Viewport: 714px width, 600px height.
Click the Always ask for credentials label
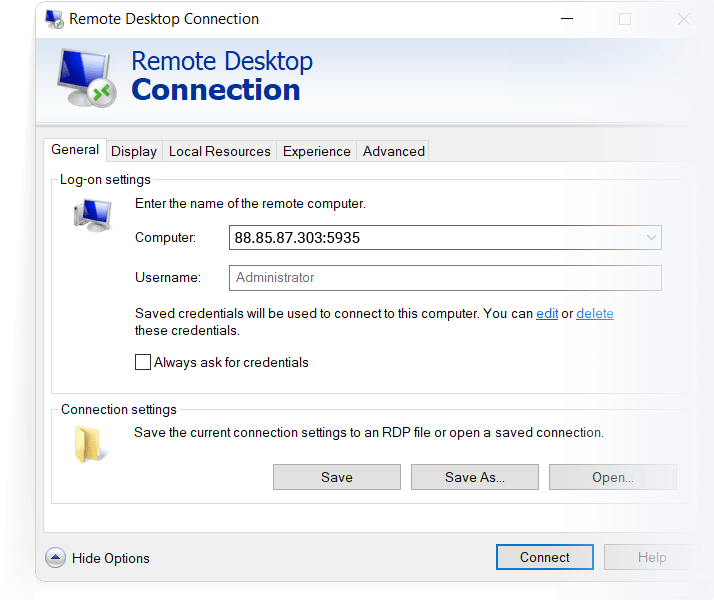tap(231, 362)
